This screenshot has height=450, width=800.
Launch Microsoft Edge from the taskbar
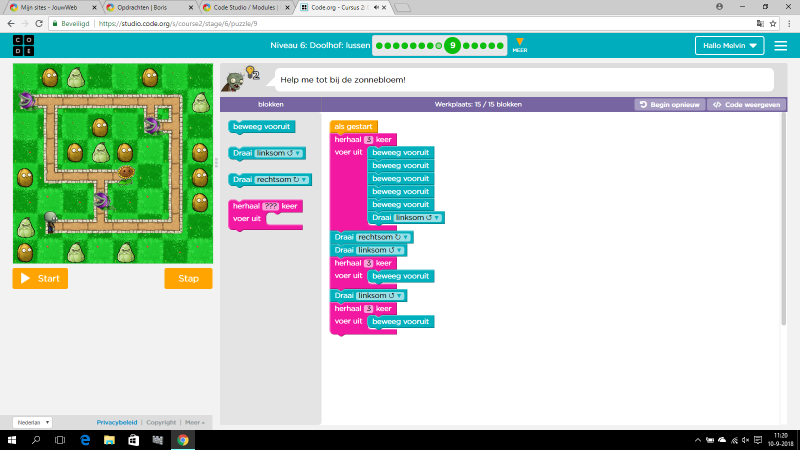[x=85, y=440]
